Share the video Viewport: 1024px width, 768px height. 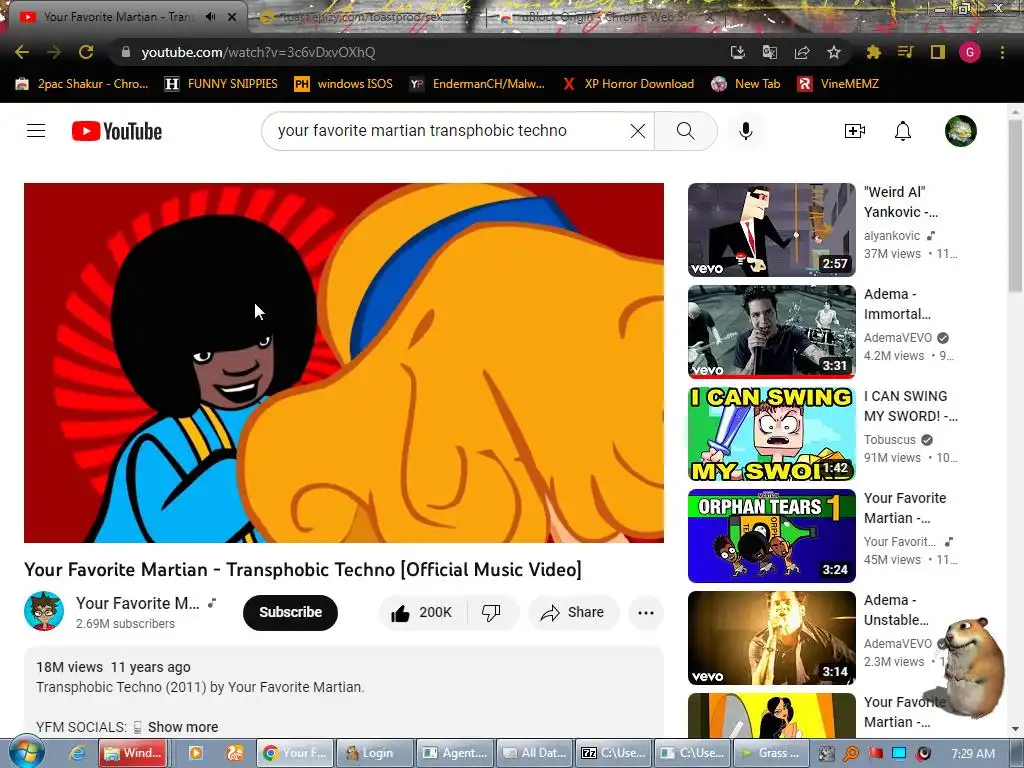click(x=573, y=613)
